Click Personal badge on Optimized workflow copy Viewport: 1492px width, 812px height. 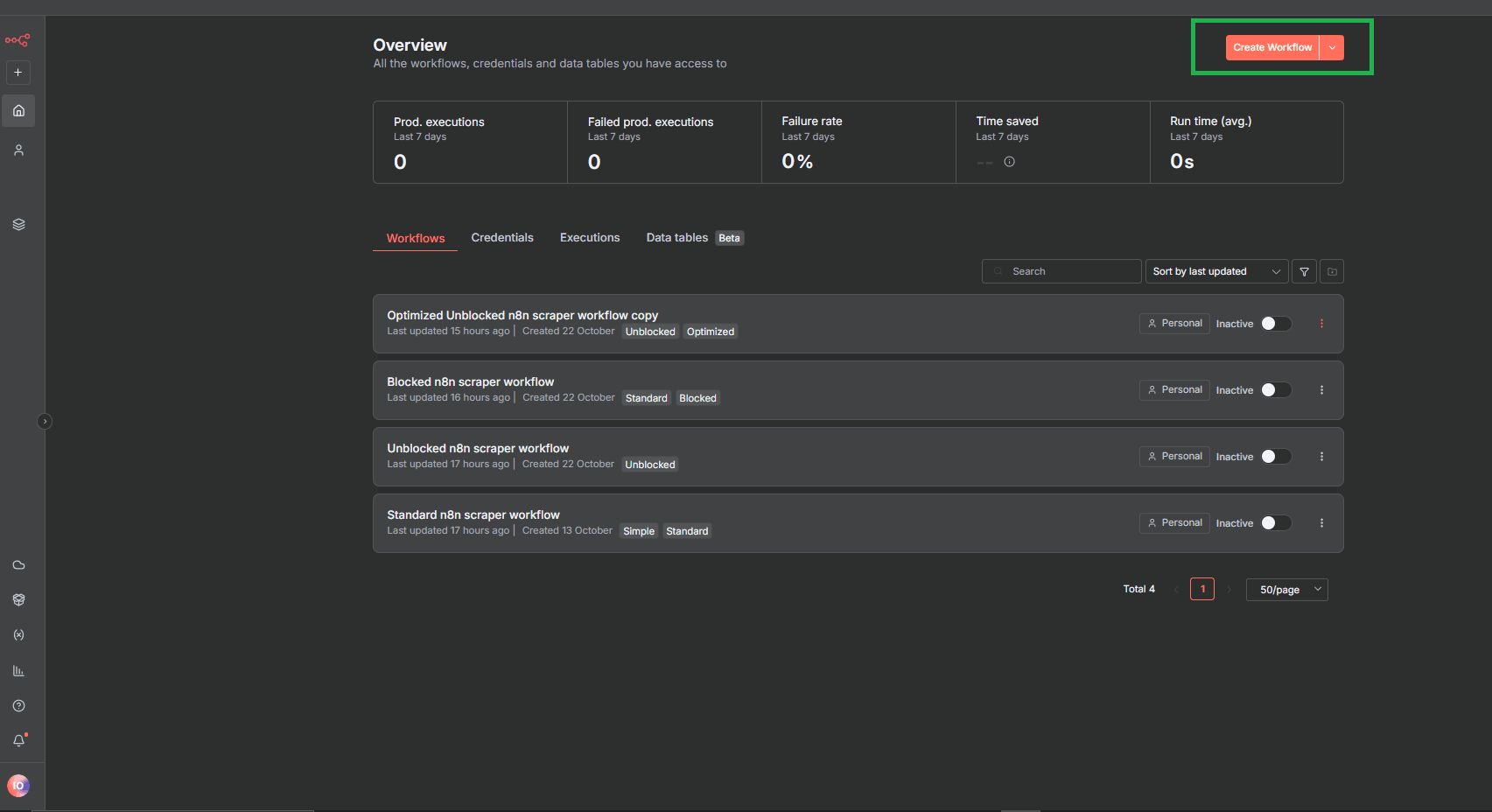pos(1174,324)
